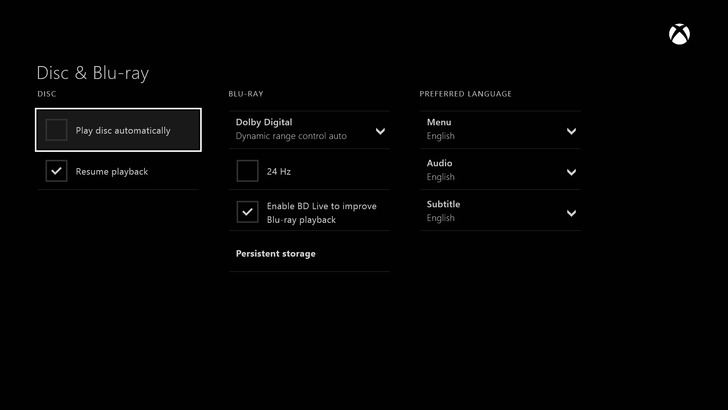Expand the Dolby Digital dropdown chevron
This screenshot has height=410, width=728.
point(380,131)
